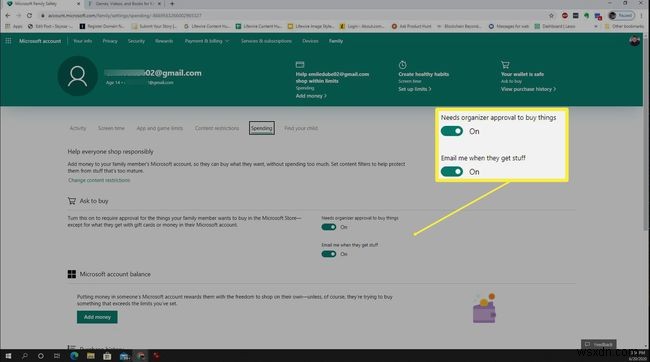
Task: Open the Privacy menu item
Action: click(110, 41)
